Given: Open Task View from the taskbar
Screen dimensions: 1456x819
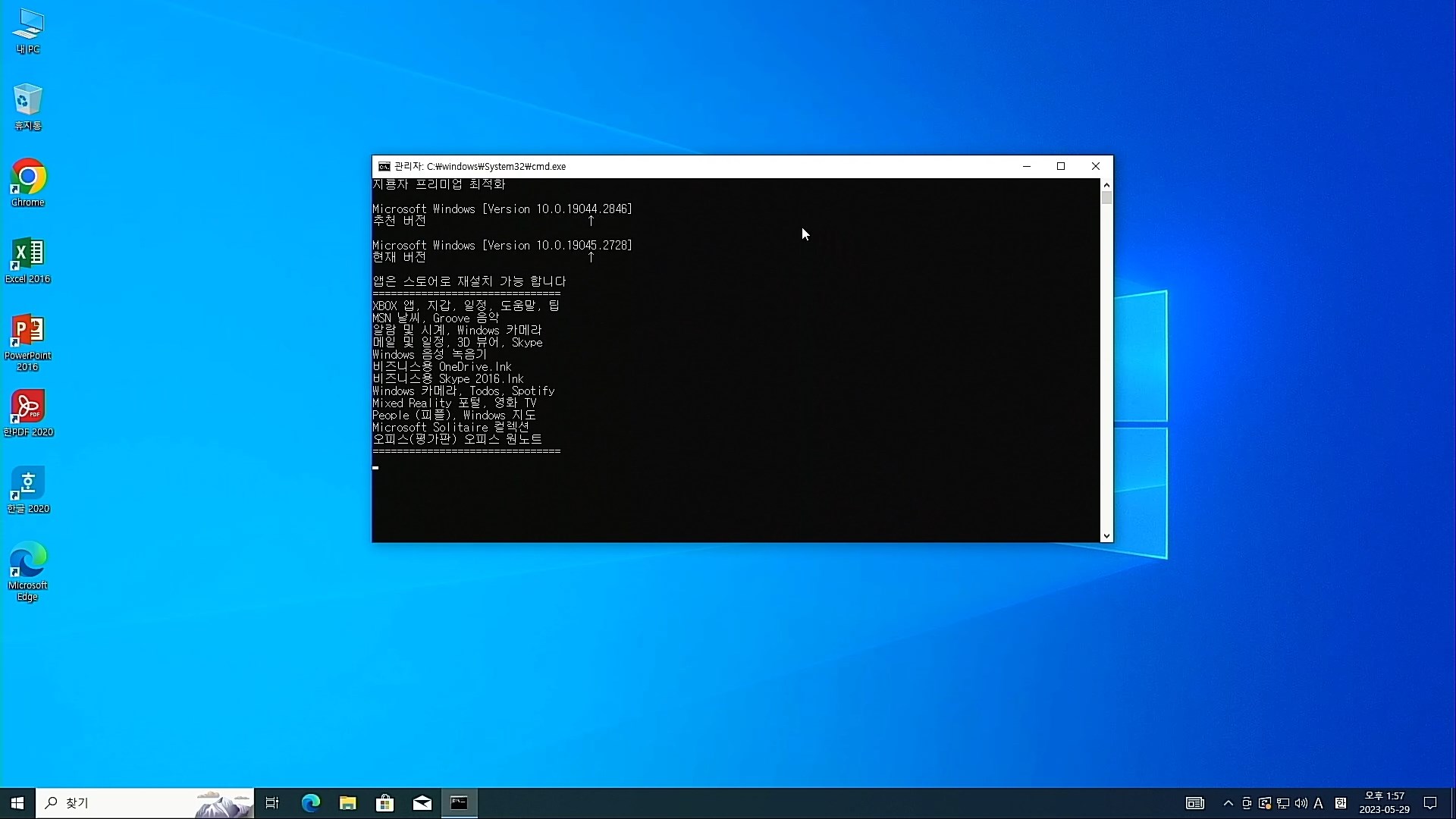Looking at the screenshot, I should [x=272, y=803].
